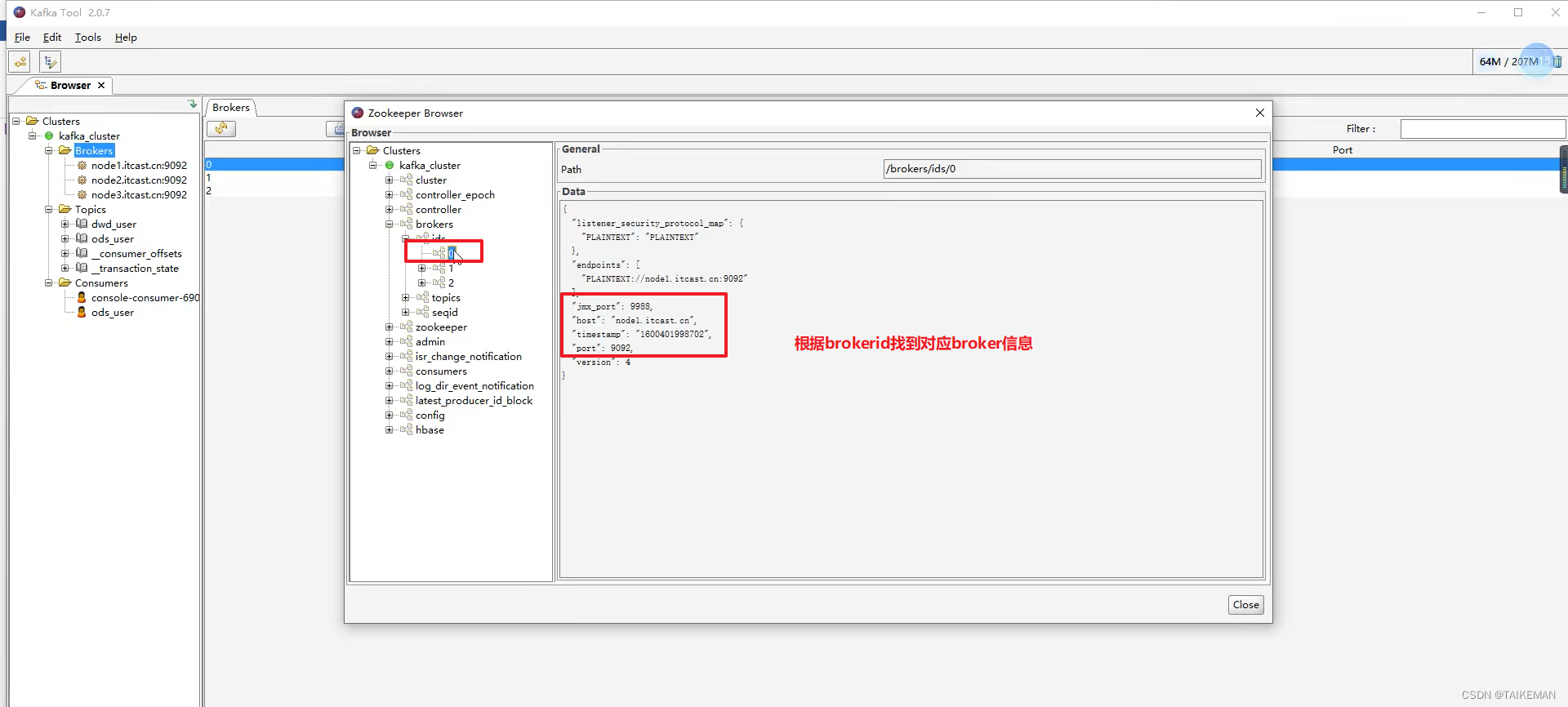
Task: Click Clusters folder icon in Zookeeper Browser
Action: pyautogui.click(x=373, y=151)
